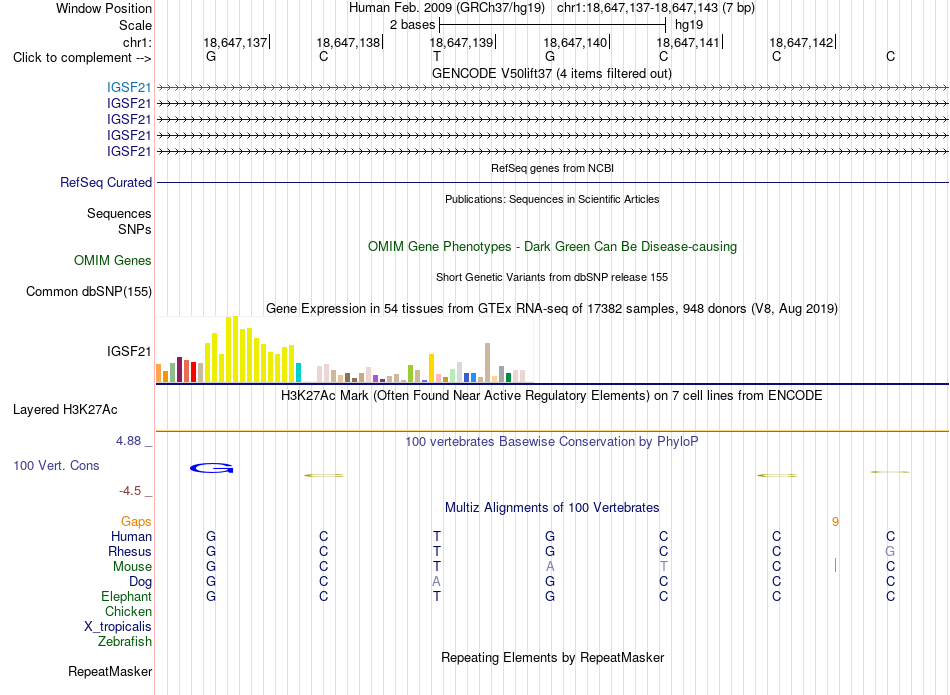Click 'Publications: Sequences in Scientific Articles' title
This screenshot has height=695, width=950.
pyautogui.click(x=552, y=199)
